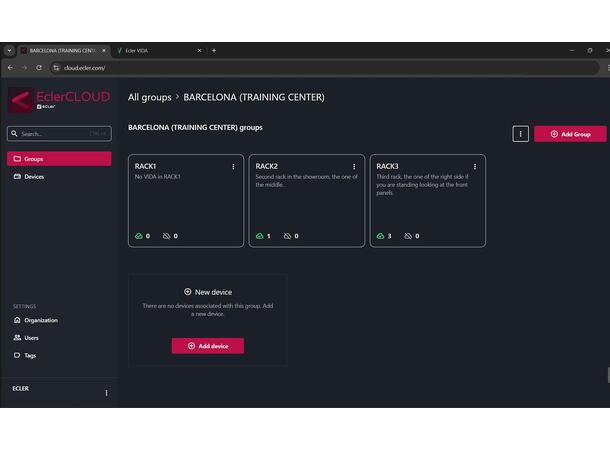Select the BARCELONA (TRAINING CENTER) browser tab

[62, 51]
